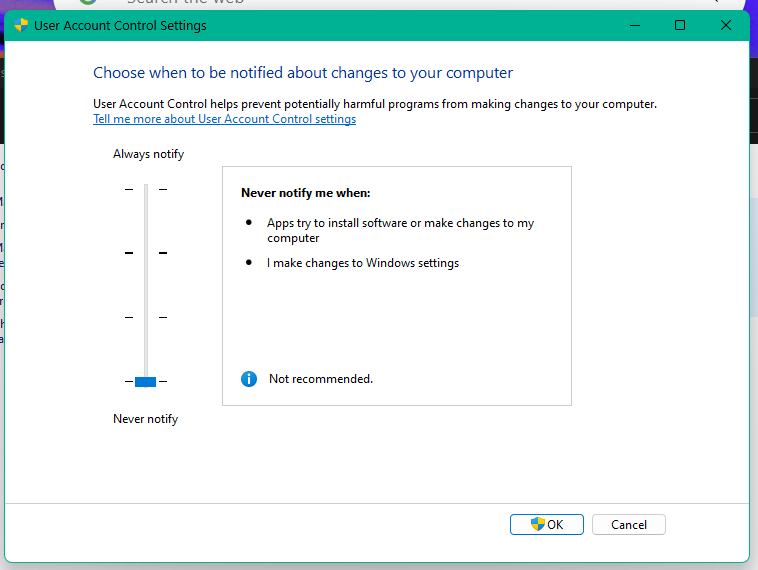Click the 'Always notify' label
This screenshot has height=570, width=758.
coord(148,154)
